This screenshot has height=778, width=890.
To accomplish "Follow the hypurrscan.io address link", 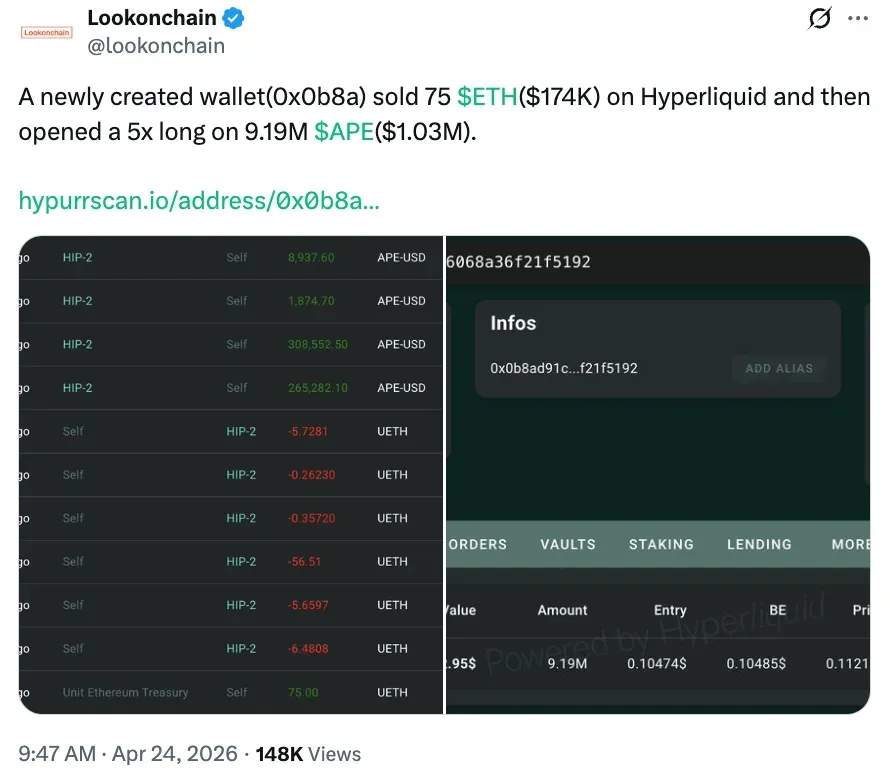I will [x=199, y=200].
